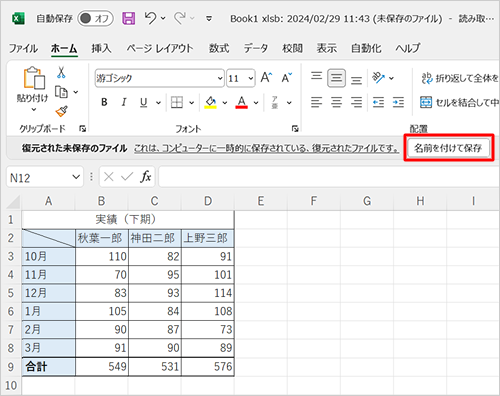The height and width of the screenshot is (396, 500).
Task: Click セルを結合して中央揃え merge button
Action: 459,102
